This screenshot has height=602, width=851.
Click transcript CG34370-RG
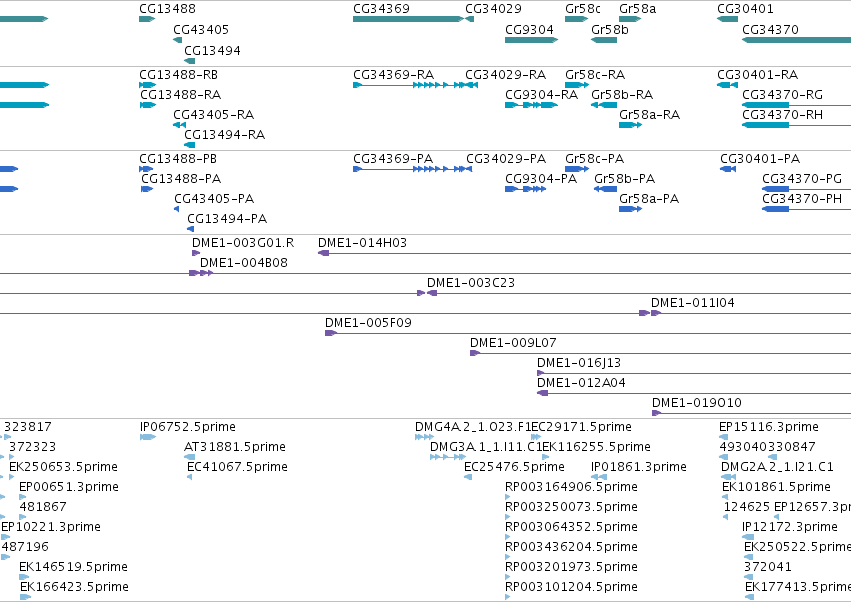[x=783, y=95]
